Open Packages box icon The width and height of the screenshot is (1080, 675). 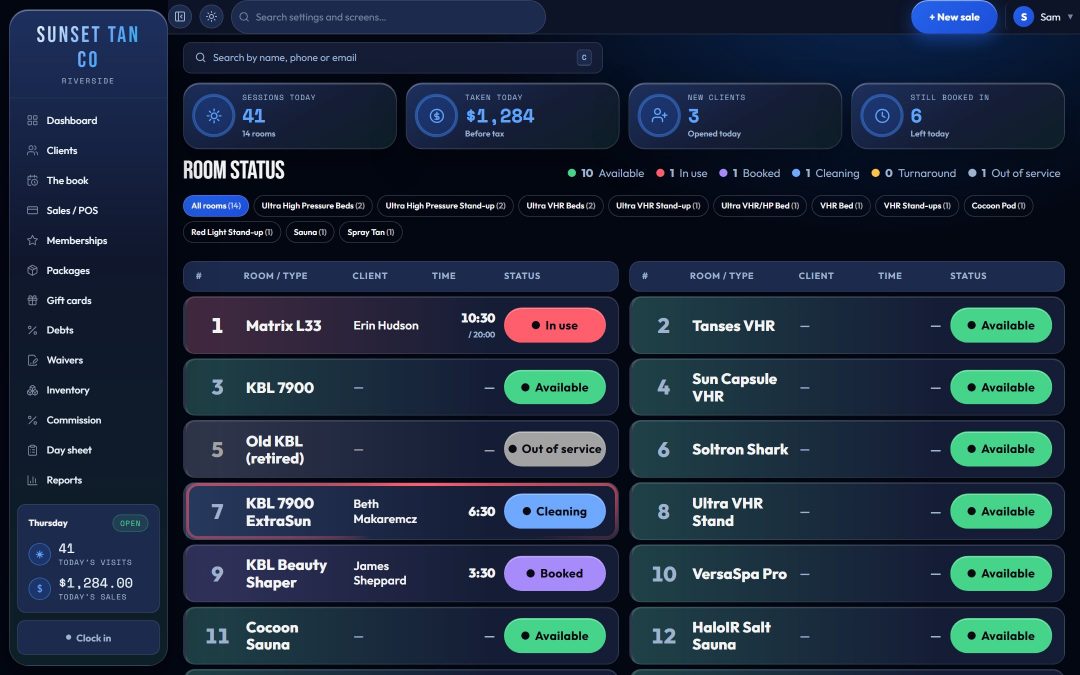point(32,270)
